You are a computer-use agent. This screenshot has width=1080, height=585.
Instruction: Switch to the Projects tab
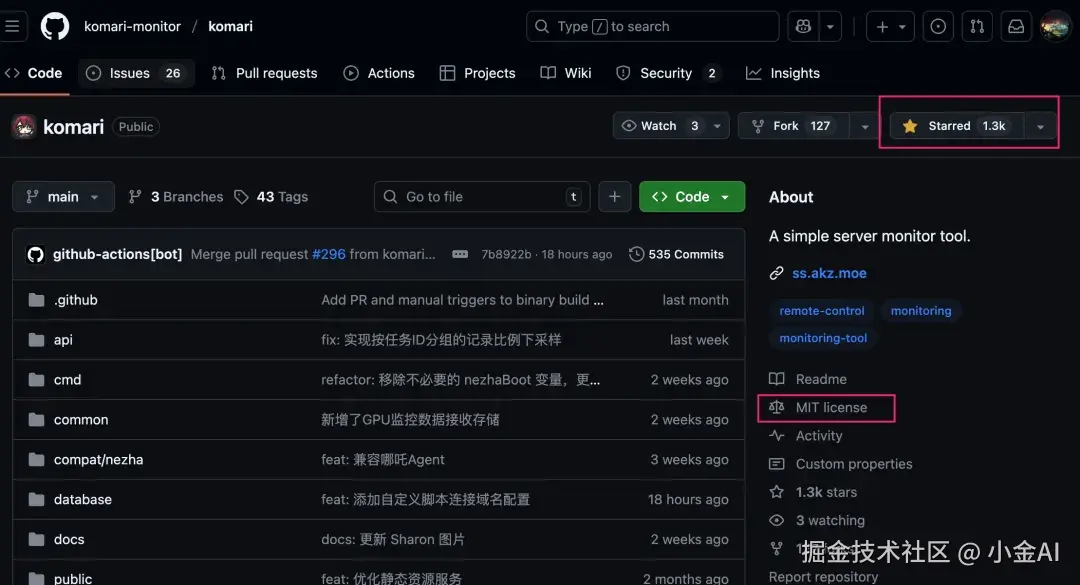pos(477,73)
